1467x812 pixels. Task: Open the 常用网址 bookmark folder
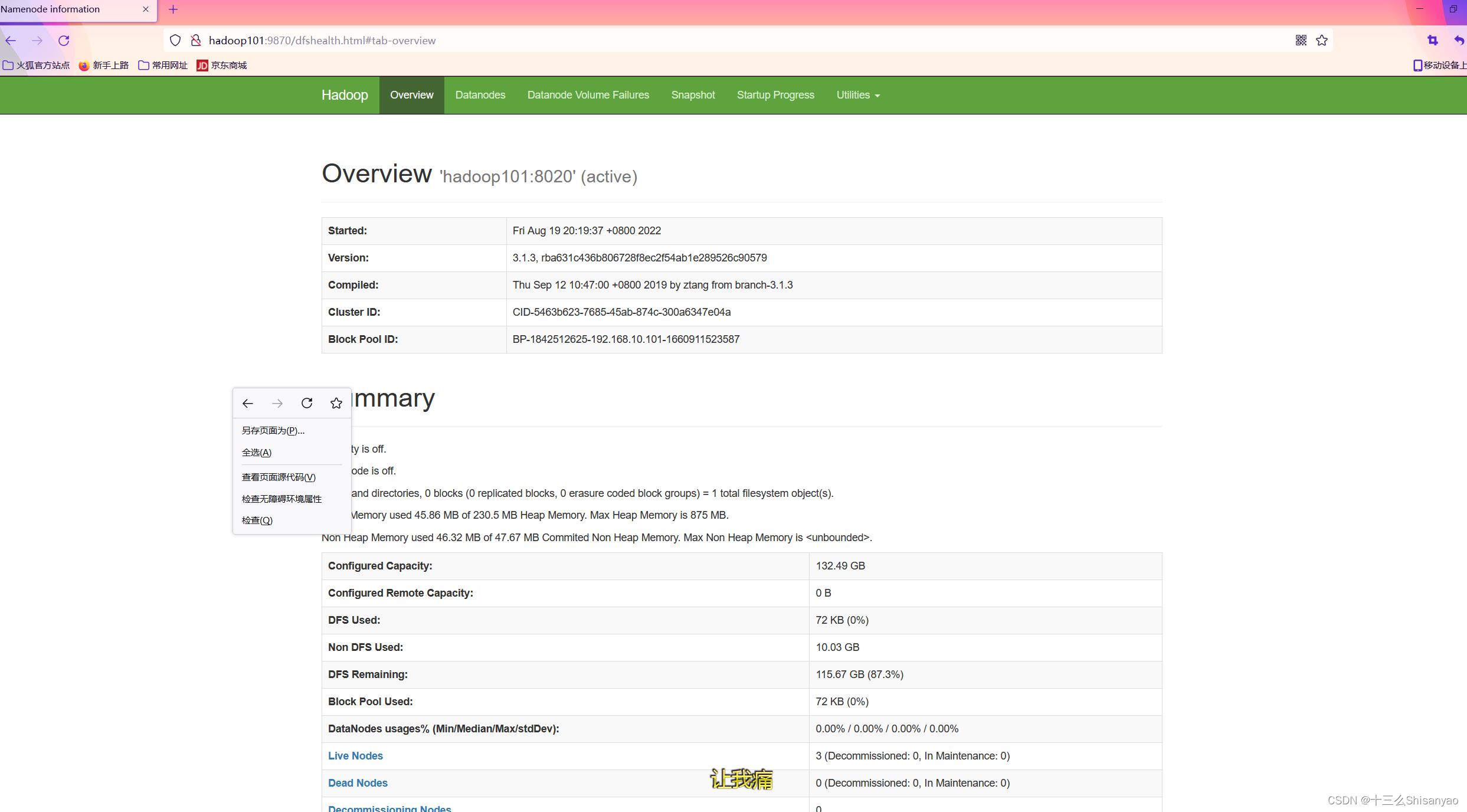pos(163,65)
